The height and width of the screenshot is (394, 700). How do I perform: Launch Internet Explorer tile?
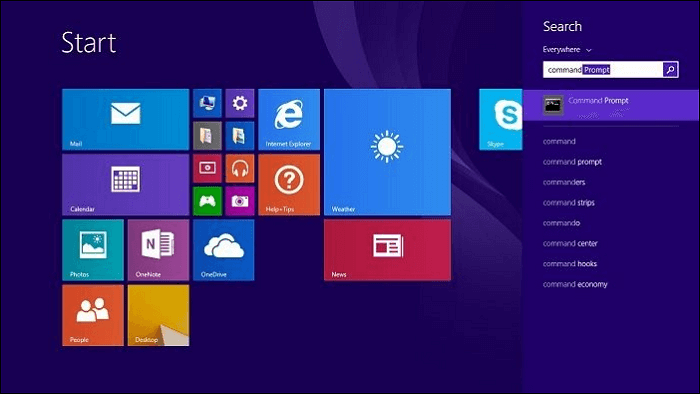[x=289, y=119]
